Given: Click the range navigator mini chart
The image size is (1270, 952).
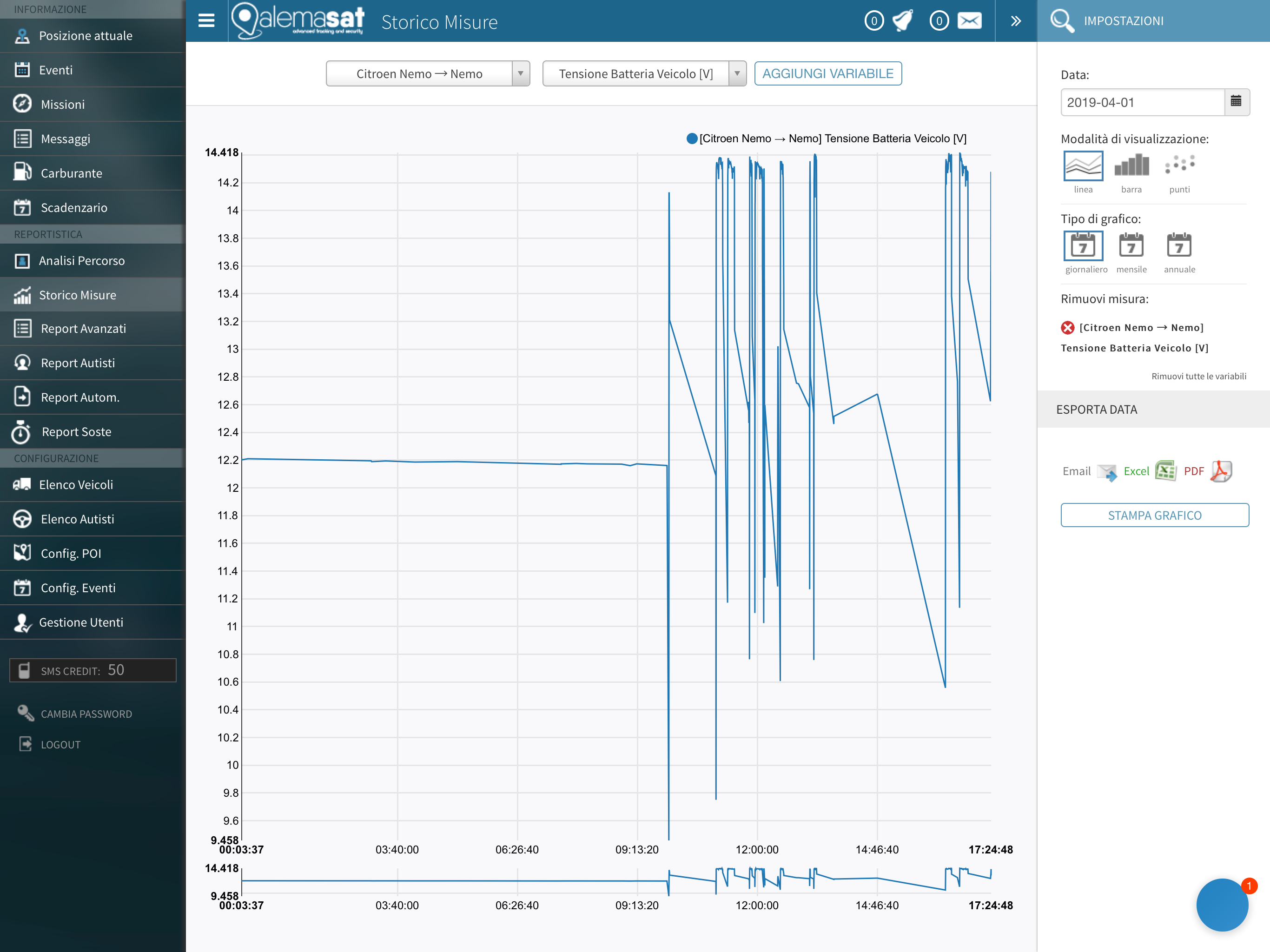Looking at the screenshot, I should pos(616,881).
